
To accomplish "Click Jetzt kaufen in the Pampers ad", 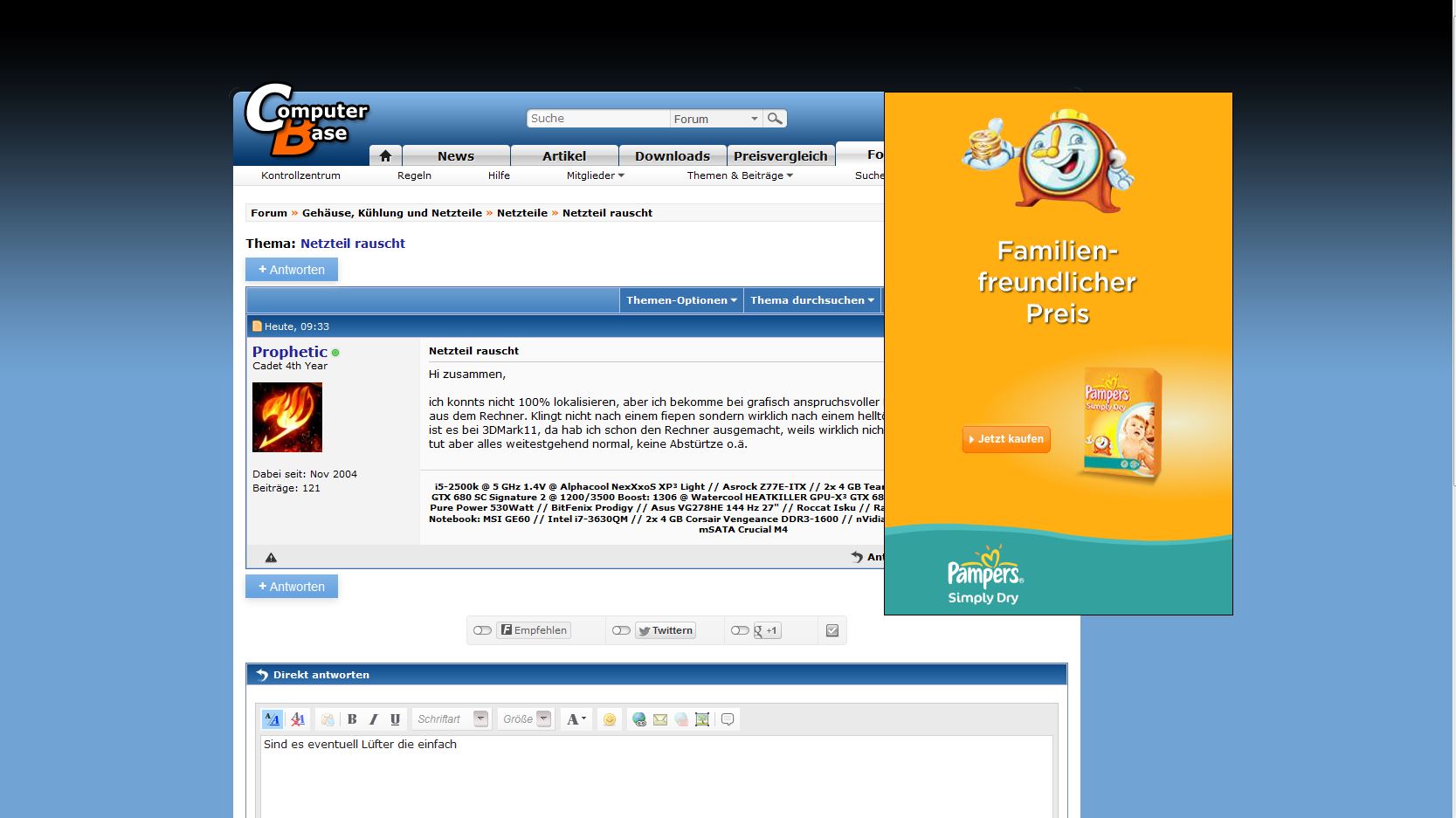I will 1006,439.
